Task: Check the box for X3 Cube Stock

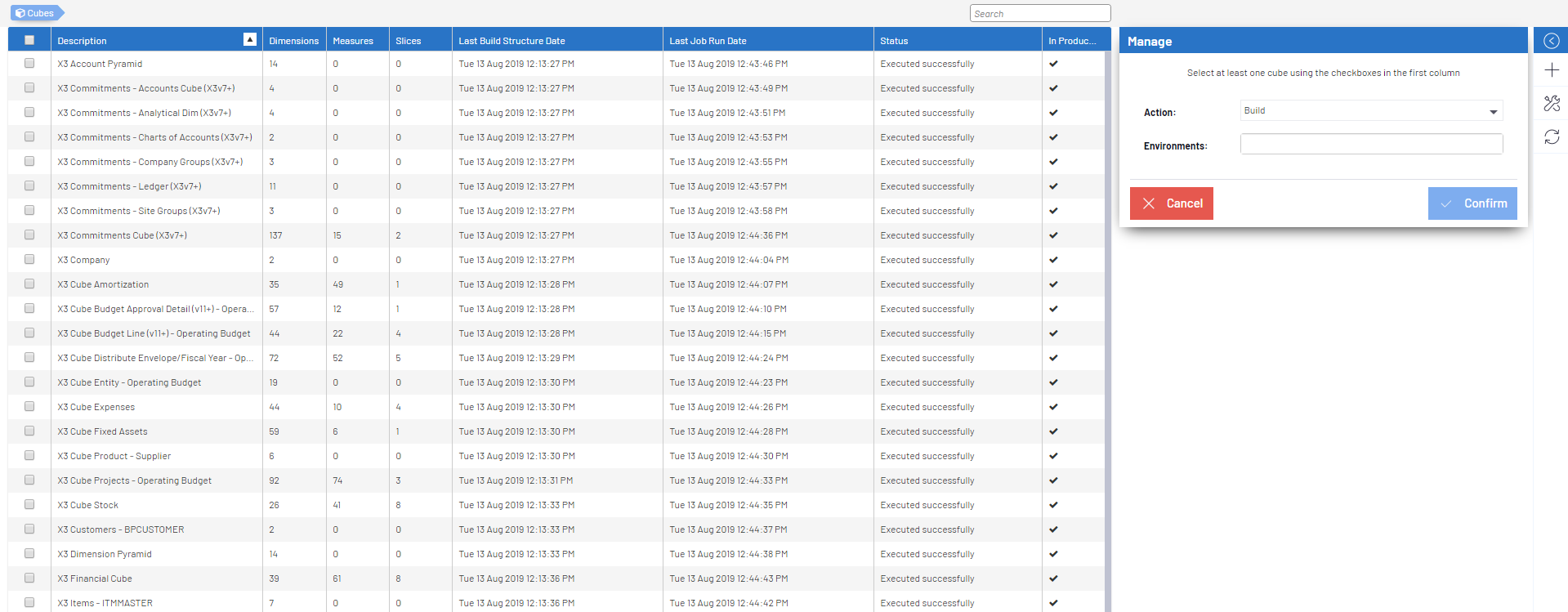Action: [29, 505]
